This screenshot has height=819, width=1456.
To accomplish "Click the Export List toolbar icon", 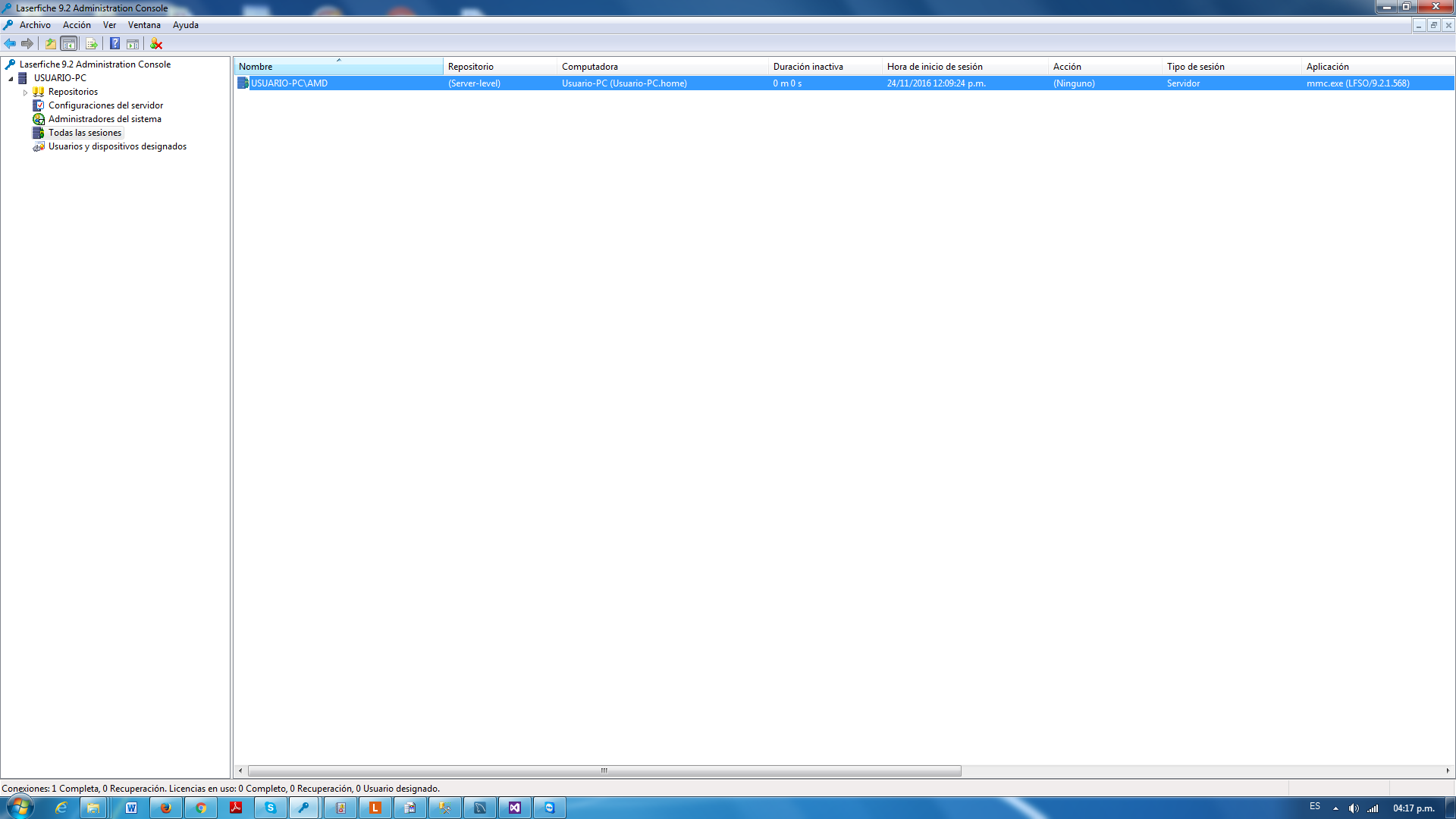I will point(91,44).
